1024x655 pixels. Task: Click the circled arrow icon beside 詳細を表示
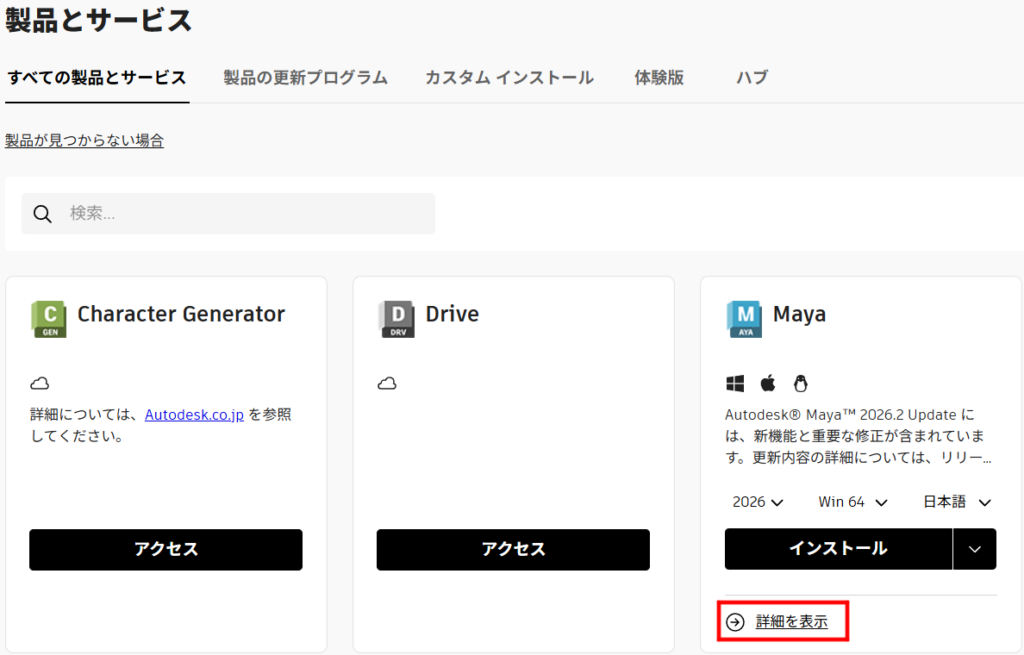click(735, 622)
